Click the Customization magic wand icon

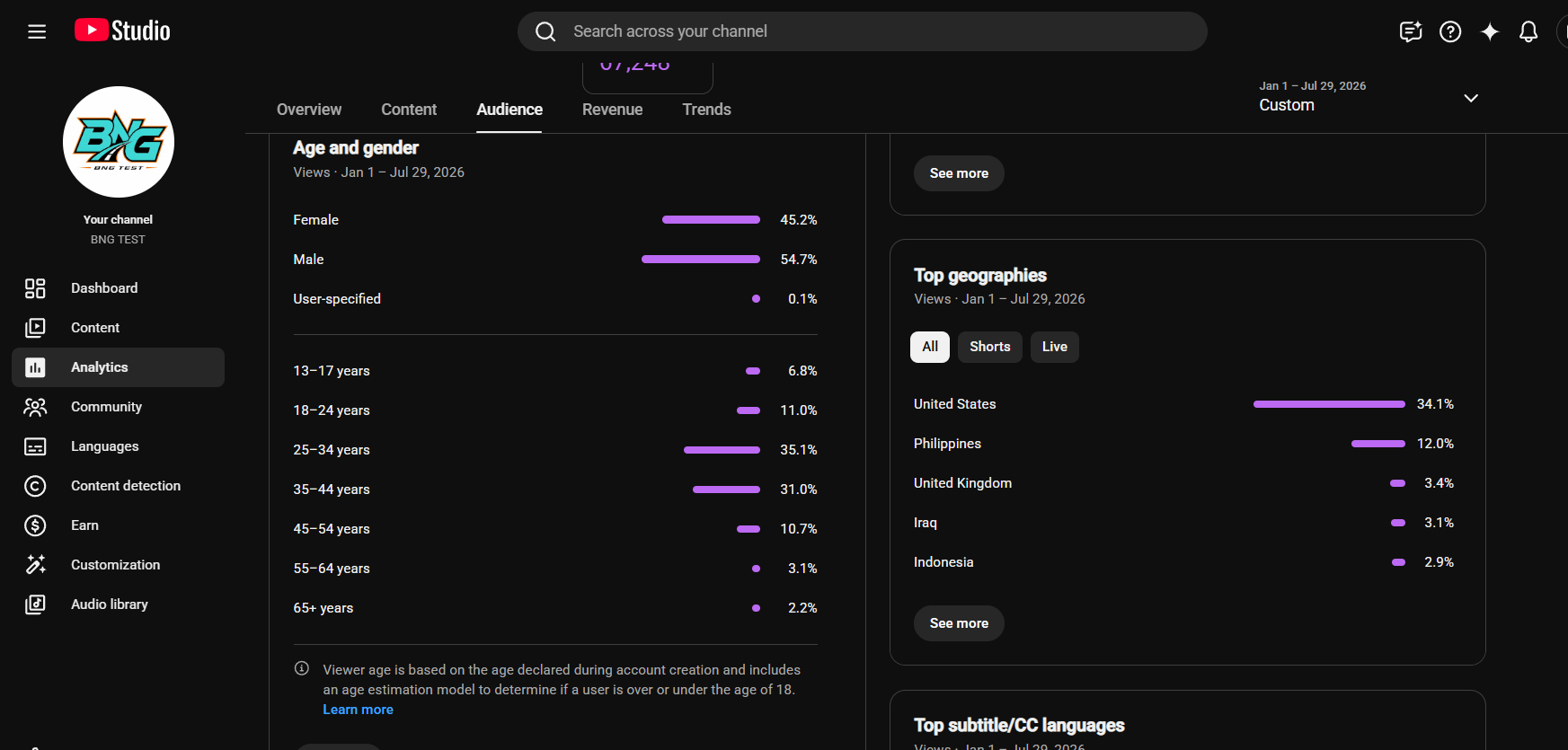35,565
